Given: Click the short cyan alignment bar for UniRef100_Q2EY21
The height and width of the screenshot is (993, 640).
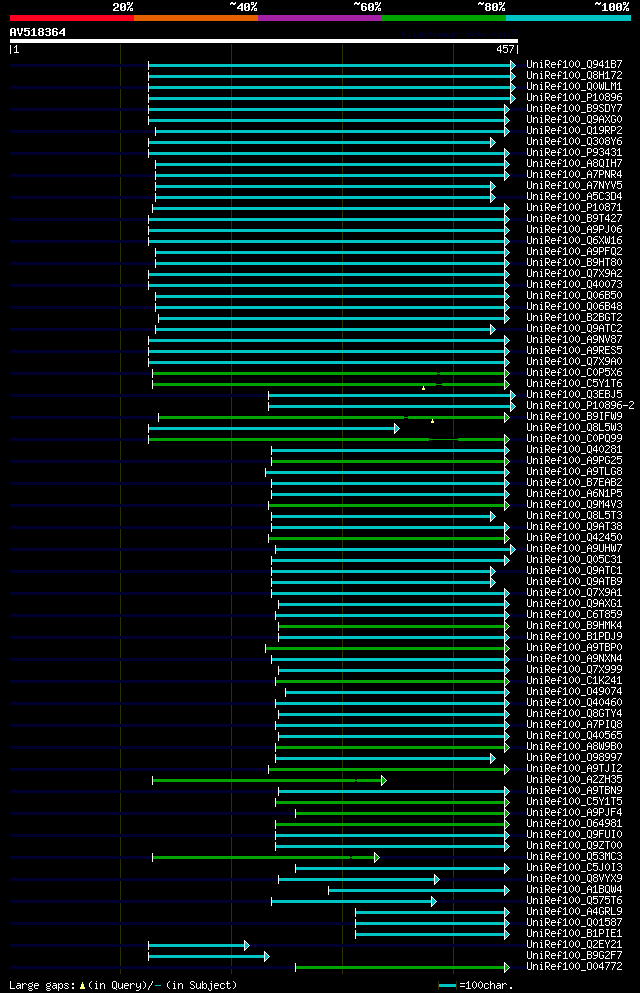Looking at the screenshot, I should (199, 946).
